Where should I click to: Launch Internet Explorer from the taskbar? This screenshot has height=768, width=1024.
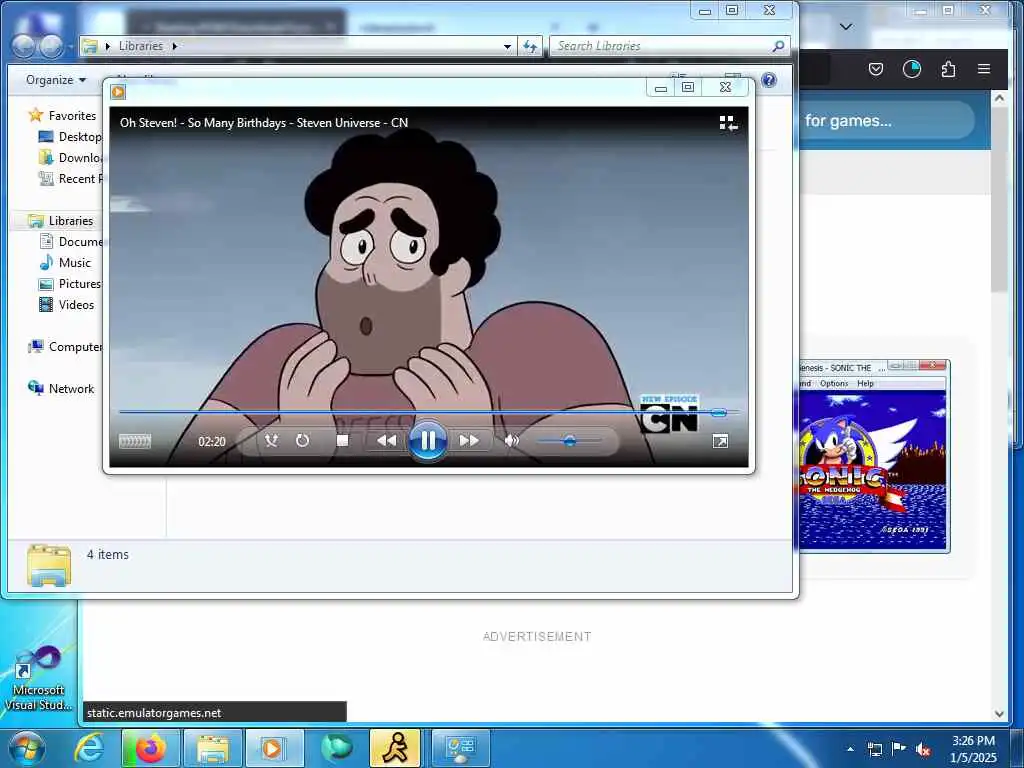coord(89,748)
